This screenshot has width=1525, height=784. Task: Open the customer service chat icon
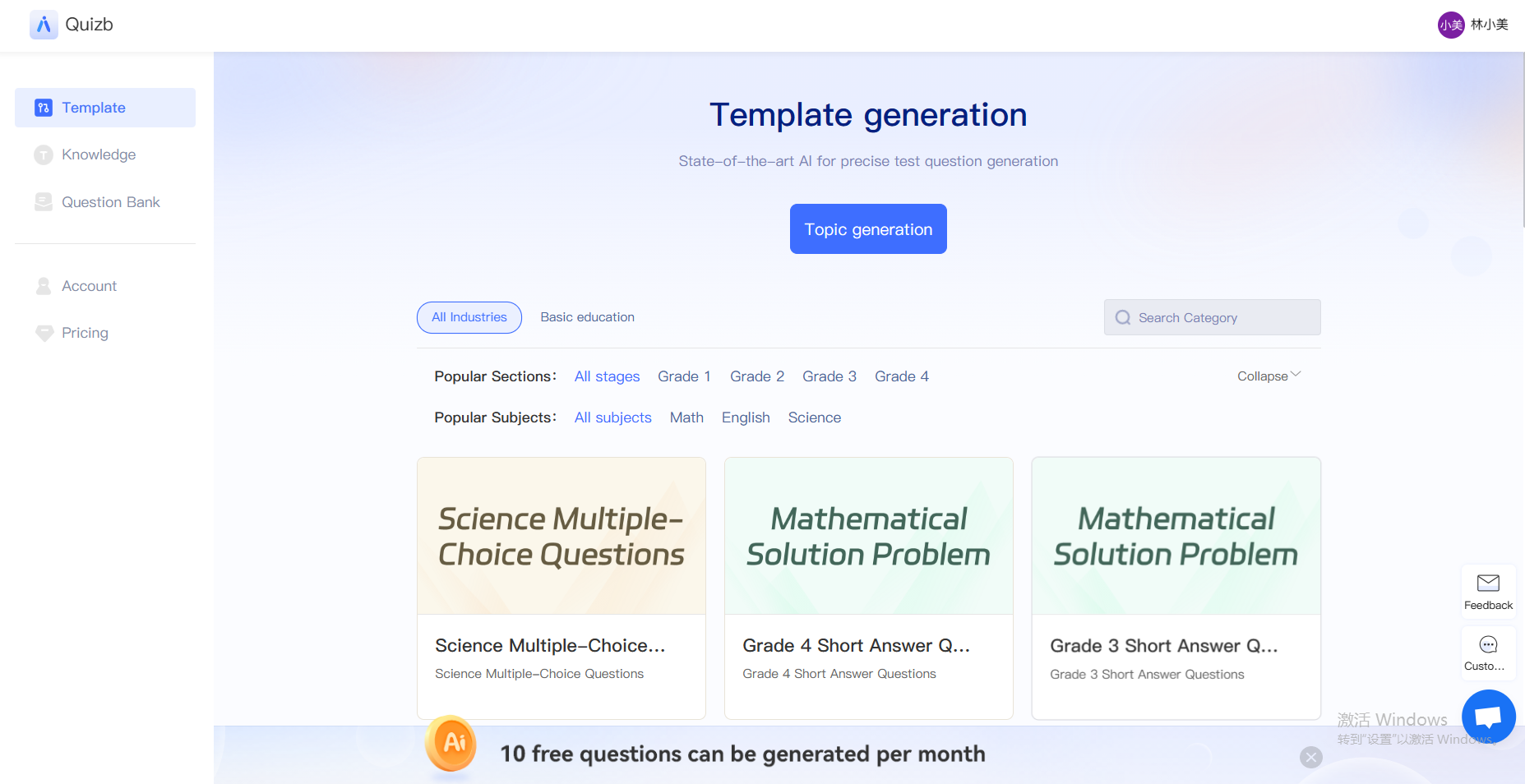pos(1488,644)
